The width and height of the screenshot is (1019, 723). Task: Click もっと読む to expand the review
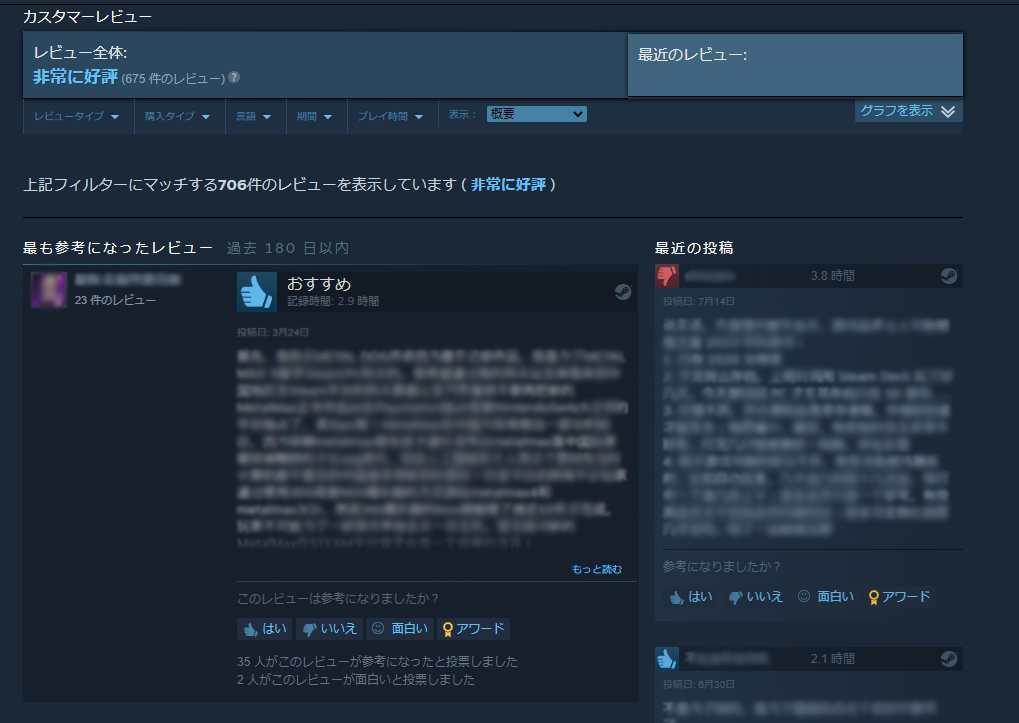click(596, 569)
